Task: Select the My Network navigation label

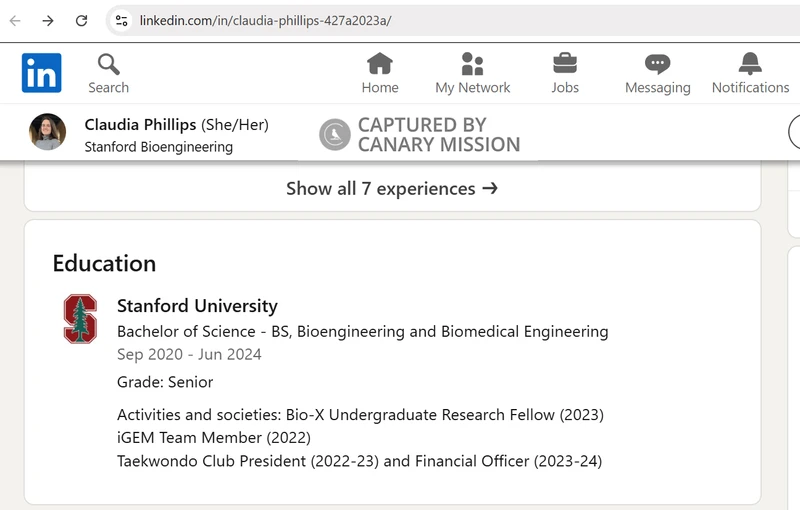Action: click(472, 88)
